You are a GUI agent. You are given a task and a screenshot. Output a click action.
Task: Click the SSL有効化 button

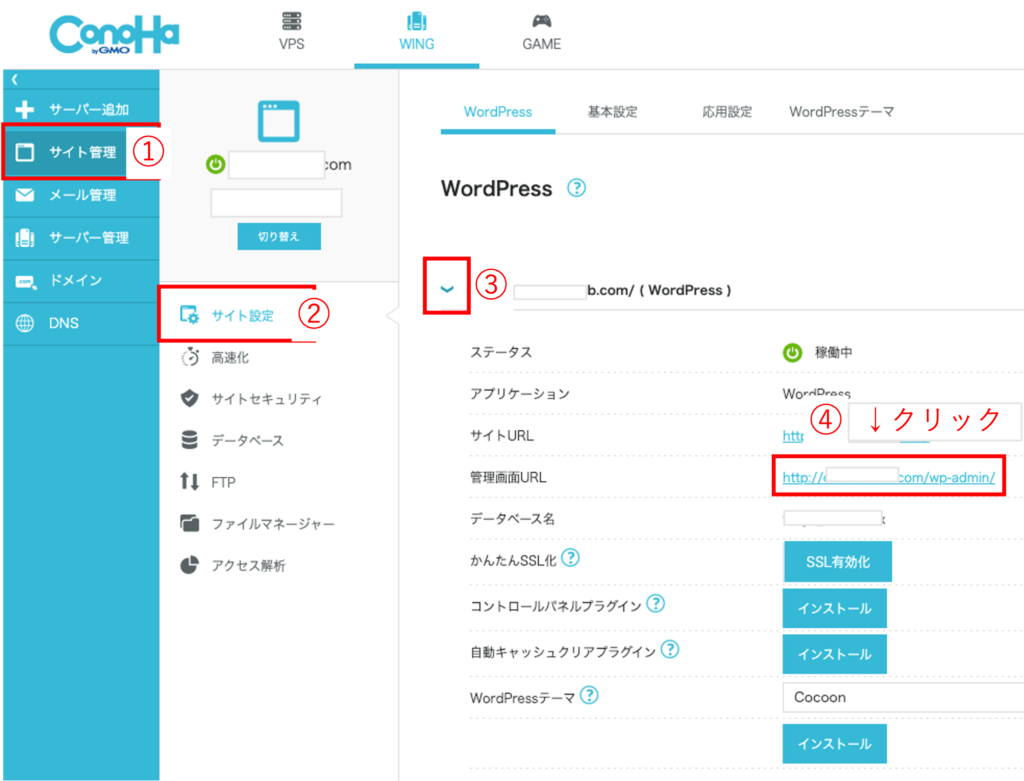(837, 562)
